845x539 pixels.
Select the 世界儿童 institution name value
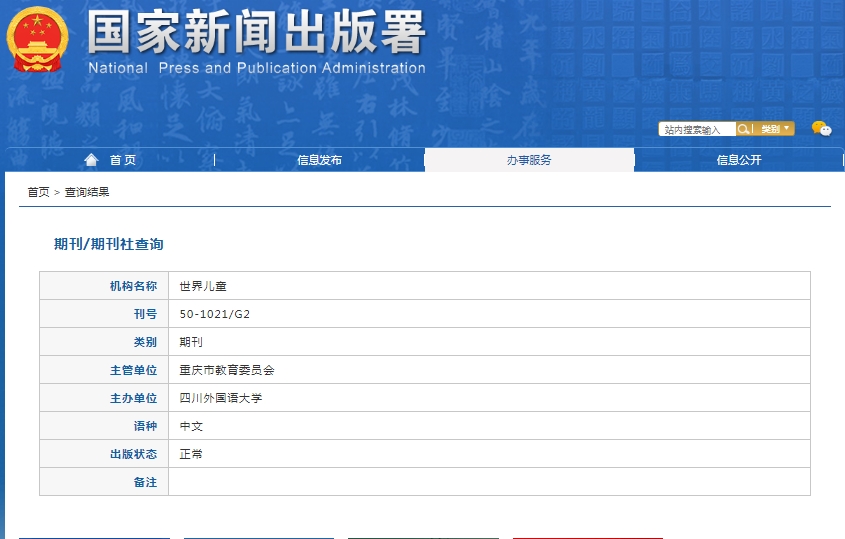pos(203,286)
